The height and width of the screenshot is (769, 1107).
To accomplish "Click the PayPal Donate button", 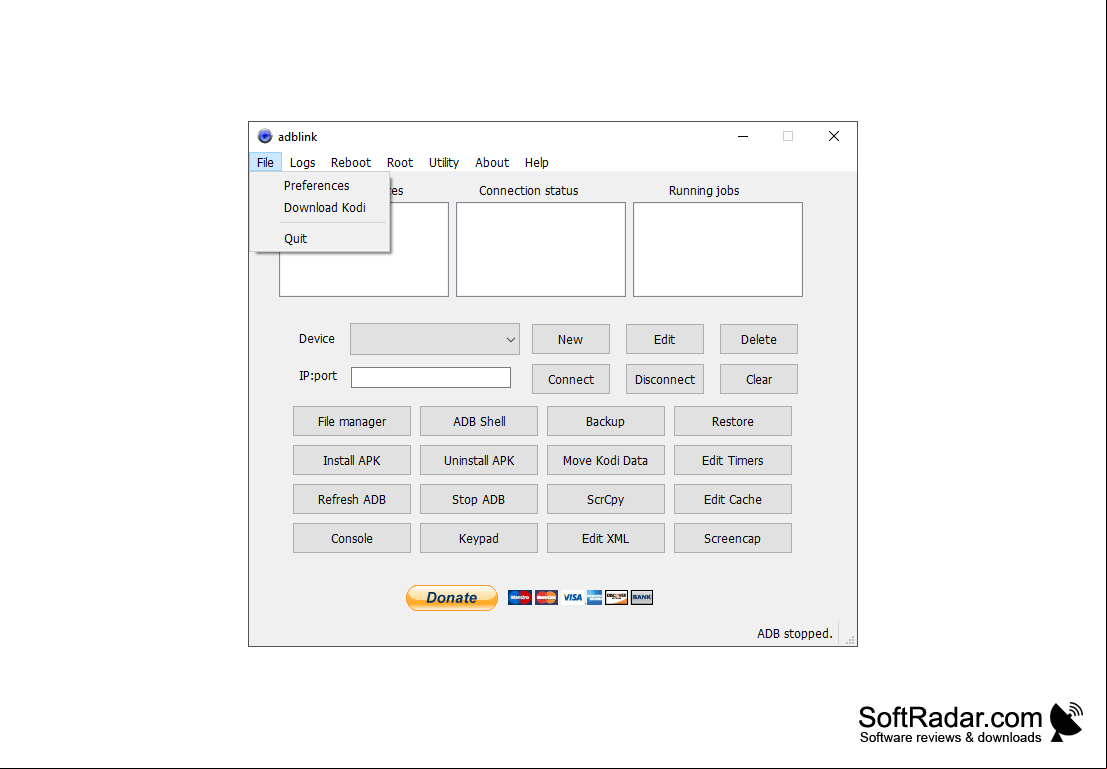I will [452, 597].
